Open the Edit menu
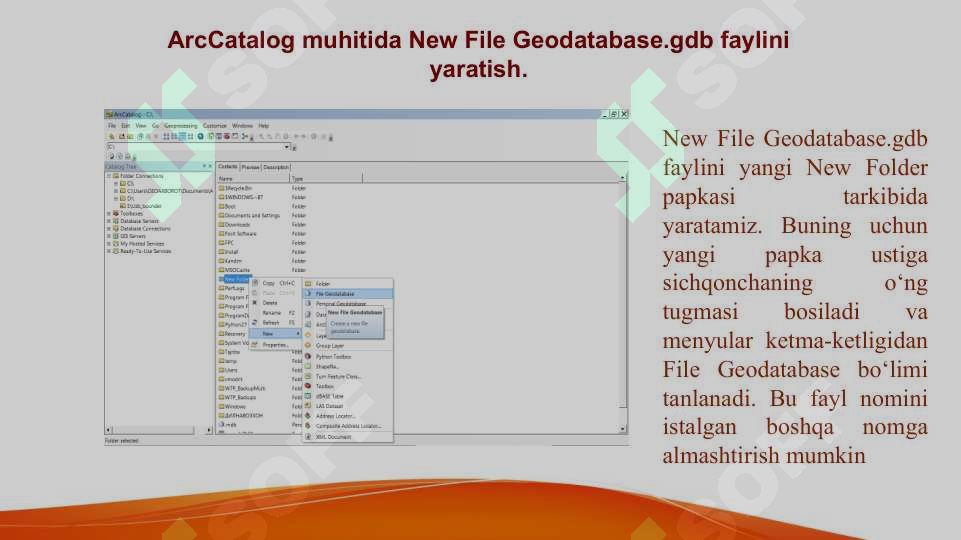Screen dimensions: 961x540 point(126,126)
